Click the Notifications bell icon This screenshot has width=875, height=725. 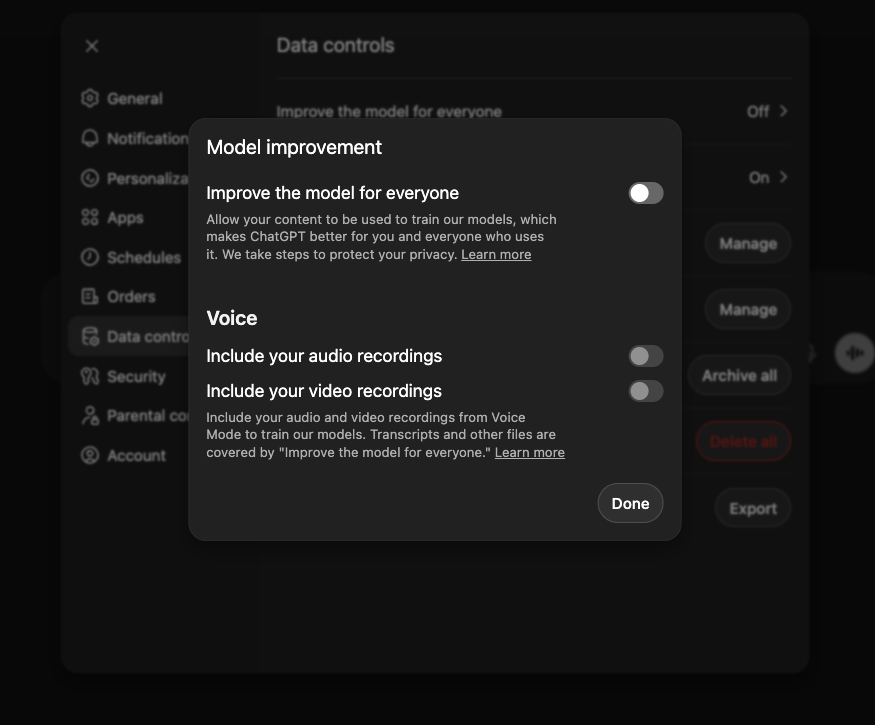click(x=90, y=138)
